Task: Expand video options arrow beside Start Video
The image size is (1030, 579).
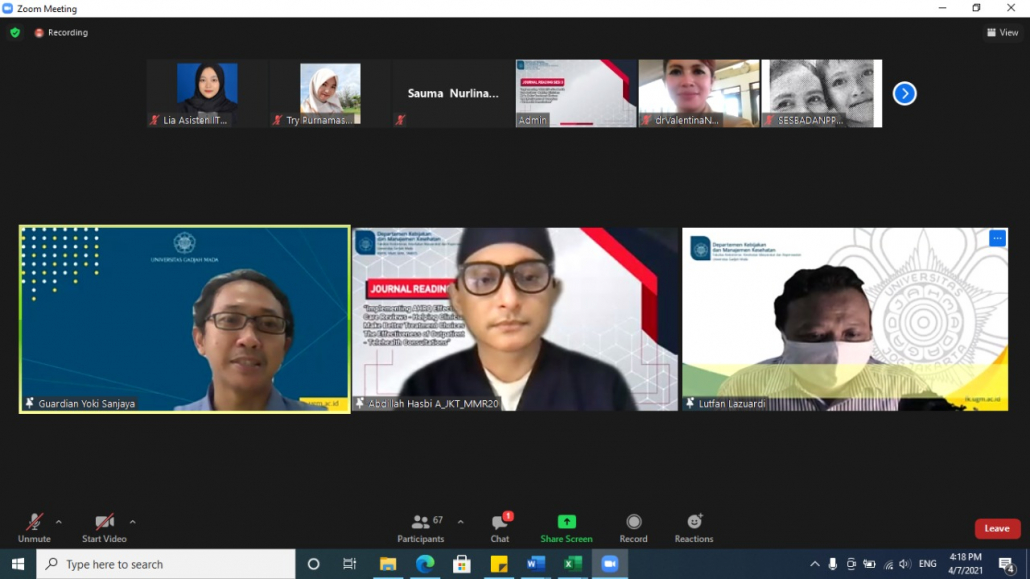Action: pyautogui.click(x=132, y=522)
